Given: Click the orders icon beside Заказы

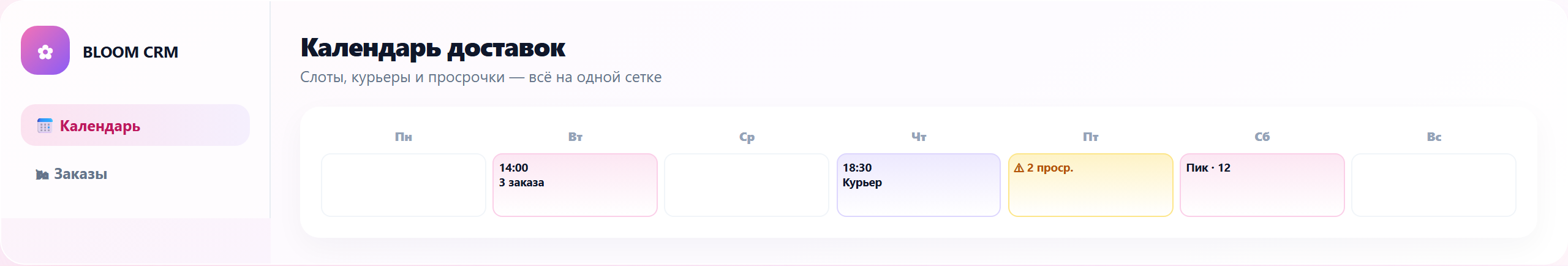Looking at the screenshot, I should point(42,175).
